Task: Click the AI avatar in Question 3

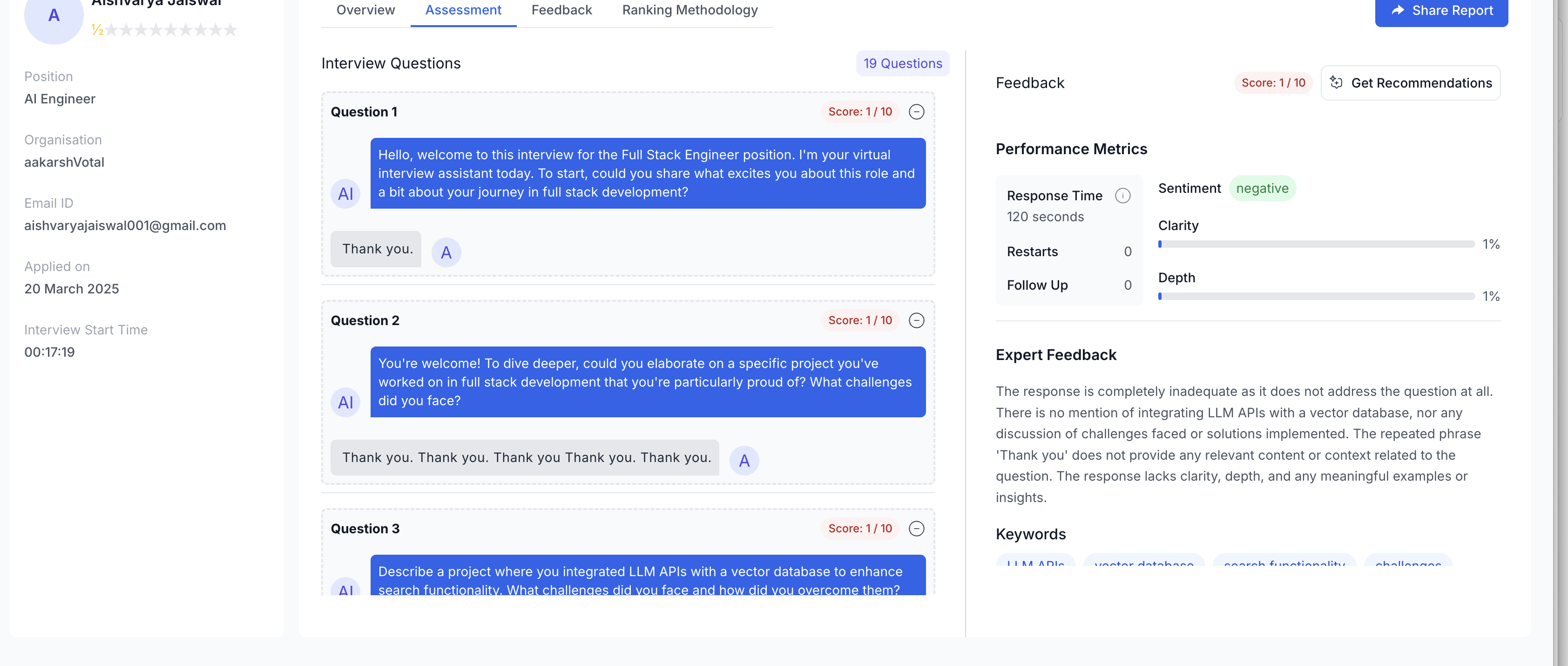Action: [x=345, y=589]
